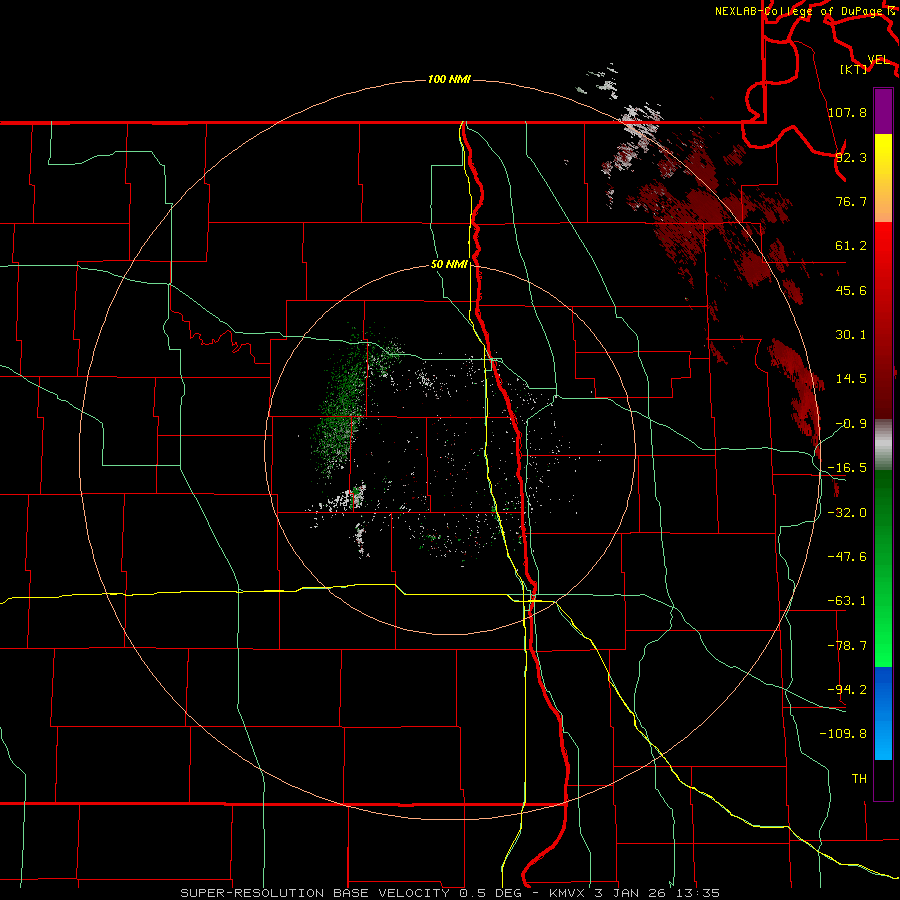This screenshot has height=900, width=900.
Task: Click the 92.3 value on velocity scale
Action: pyautogui.click(x=851, y=157)
